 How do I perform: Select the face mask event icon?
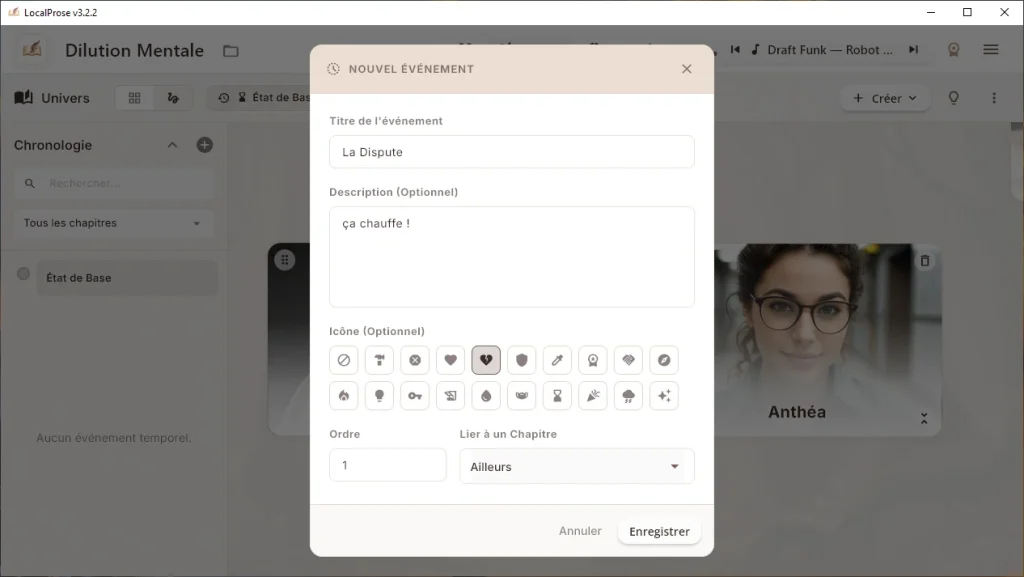[x=522, y=396]
